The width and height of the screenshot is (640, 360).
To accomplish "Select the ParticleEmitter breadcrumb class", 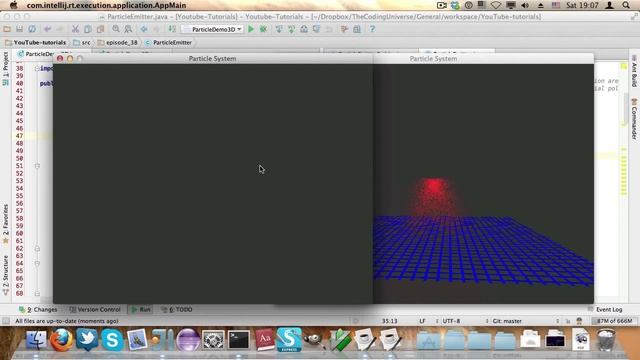I will tap(169, 42).
